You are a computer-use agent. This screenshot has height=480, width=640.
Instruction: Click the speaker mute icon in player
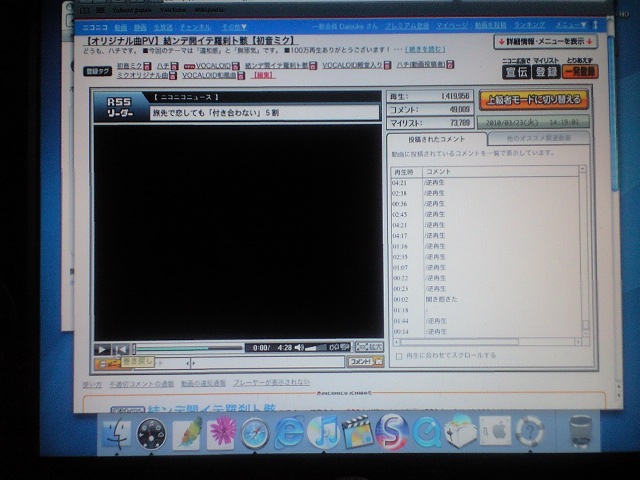pos(299,347)
